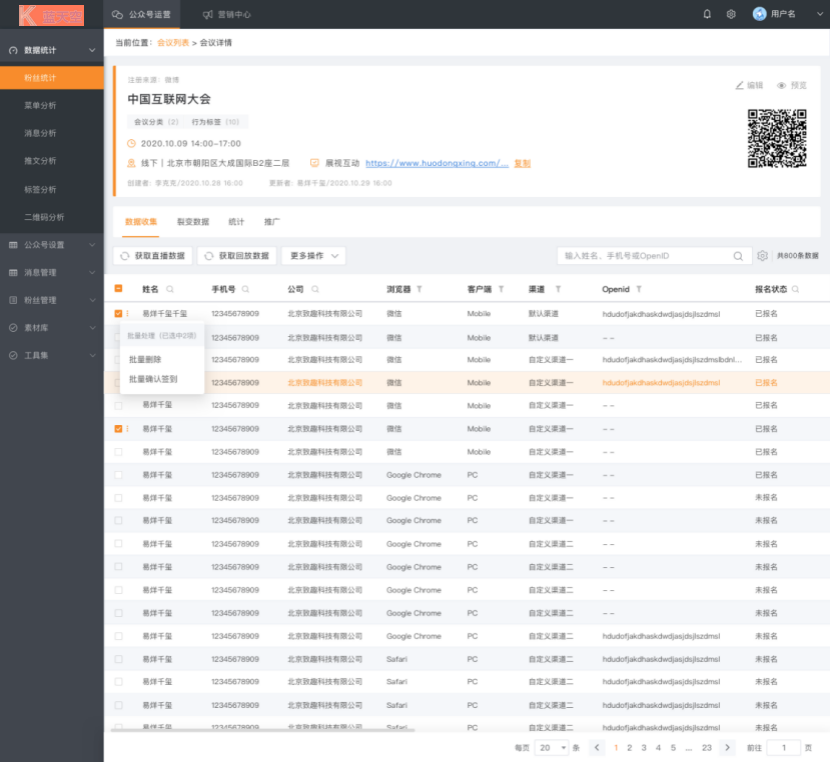Expand 公众号设置 in the sidebar

pos(52,244)
